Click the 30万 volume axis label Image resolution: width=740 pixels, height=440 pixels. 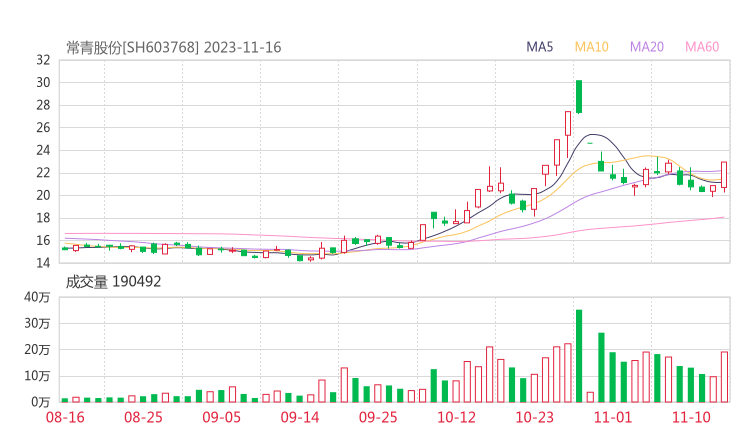(37, 323)
